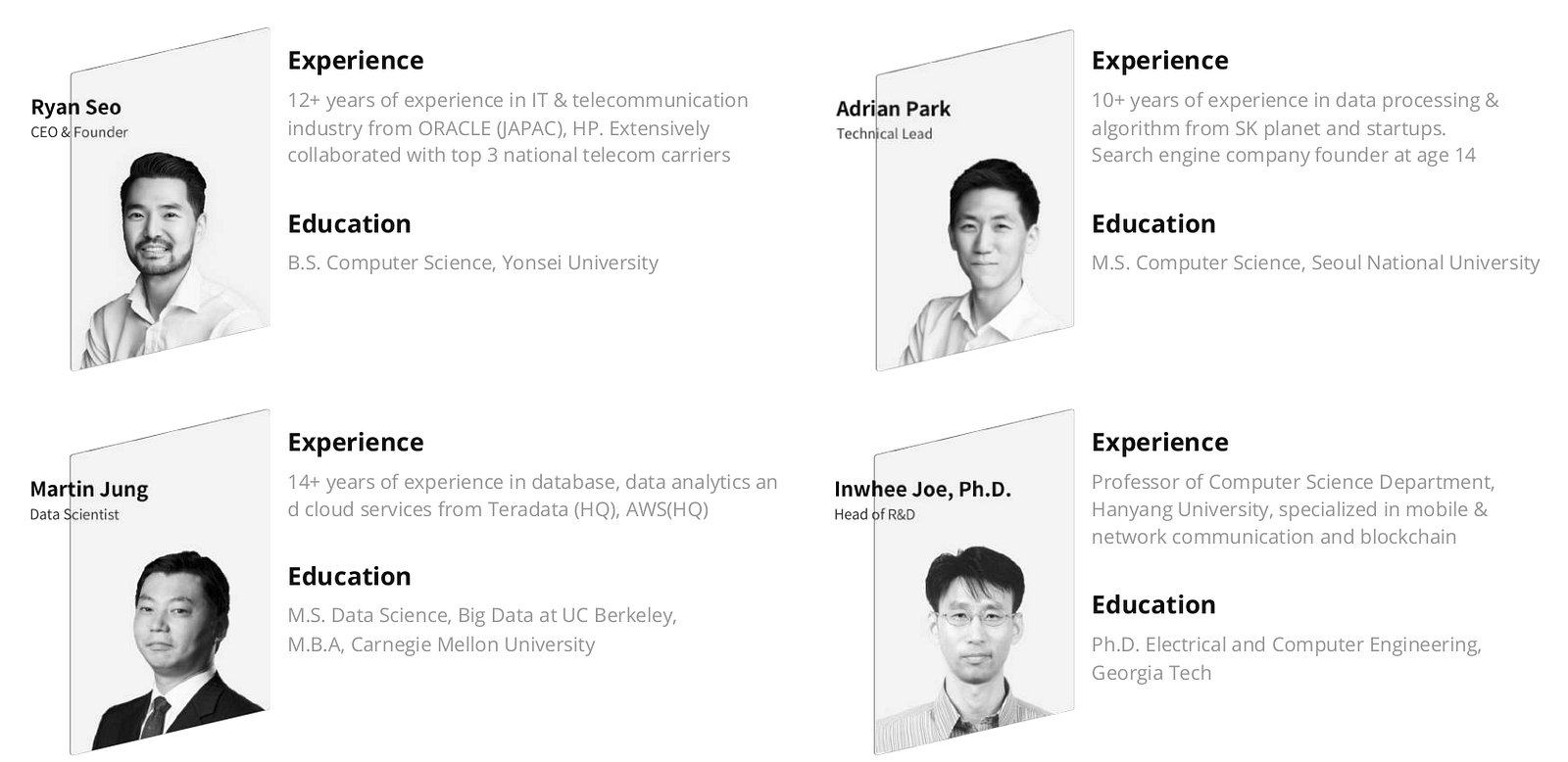
Task: Click the Head of R&D title
Action: click(874, 514)
